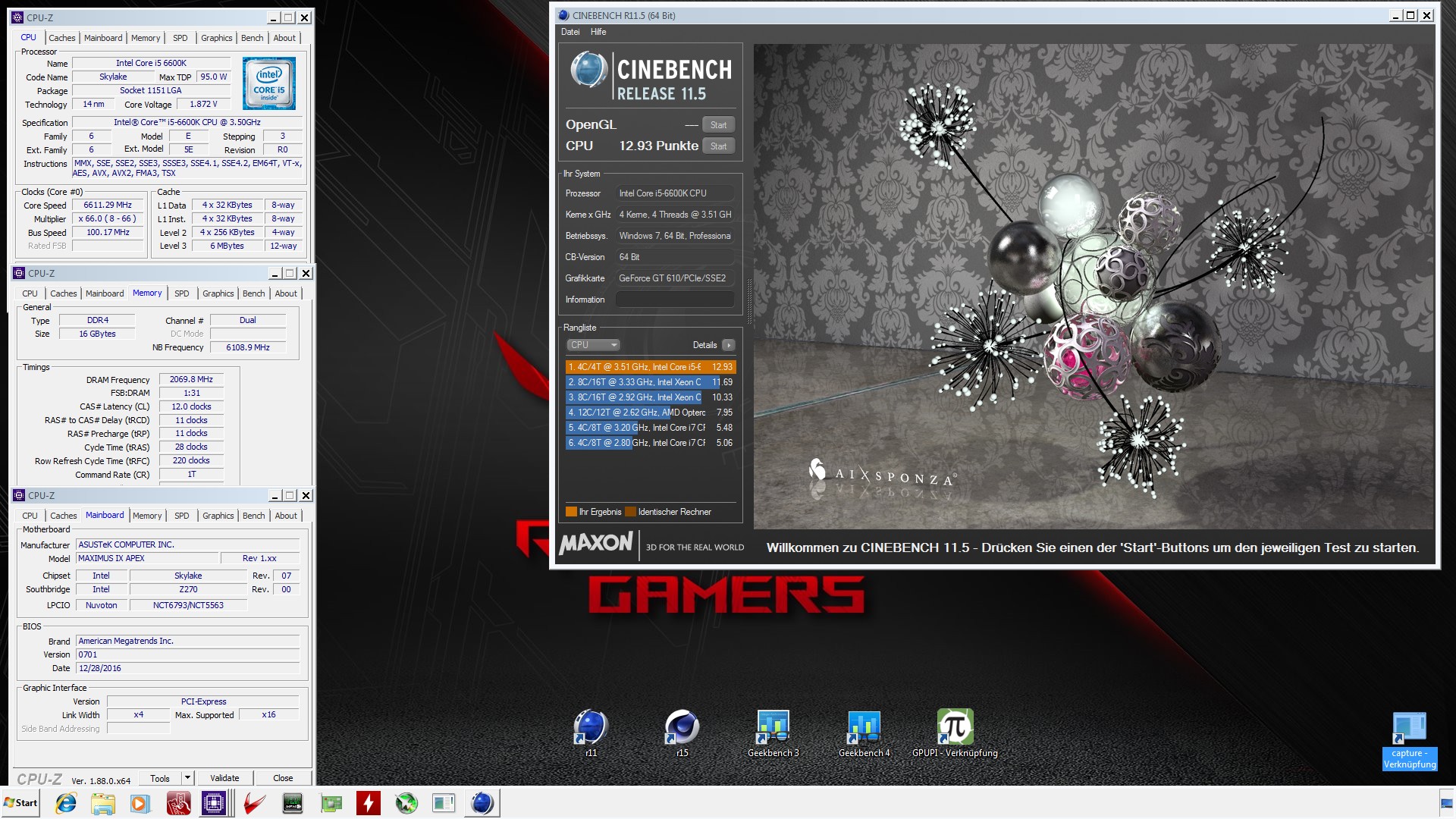Open Bench tab in top CPU-Z window
Image resolution: width=1456 pixels, height=819 pixels.
coord(253,38)
